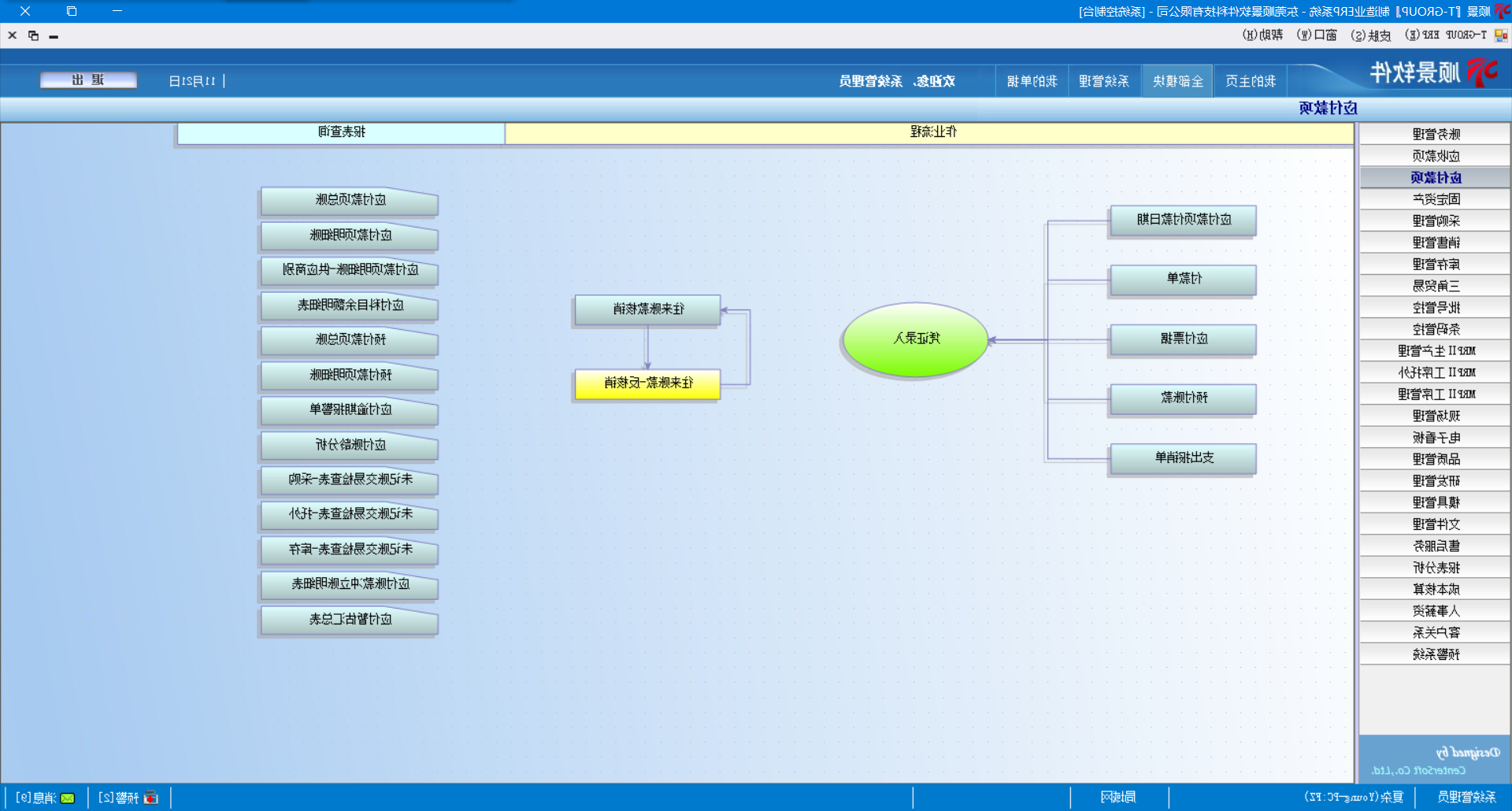The height and width of the screenshot is (811, 1512).
Task: Open the 应付账龄分析 report
Action: (x=350, y=446)
